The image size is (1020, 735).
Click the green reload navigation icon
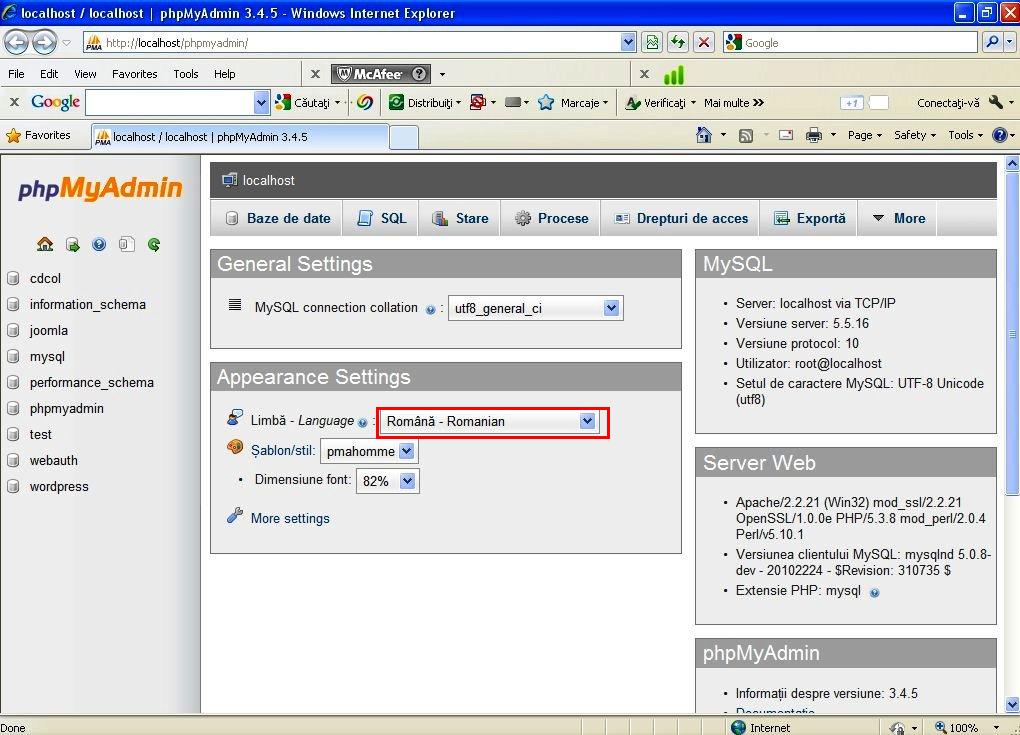point(154,245)
